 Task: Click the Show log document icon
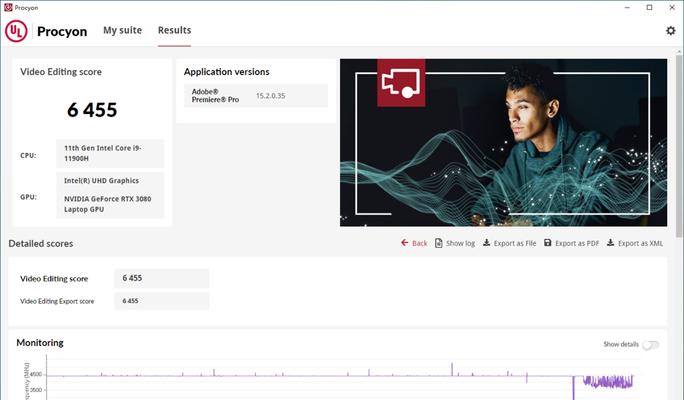coord(438,243)
